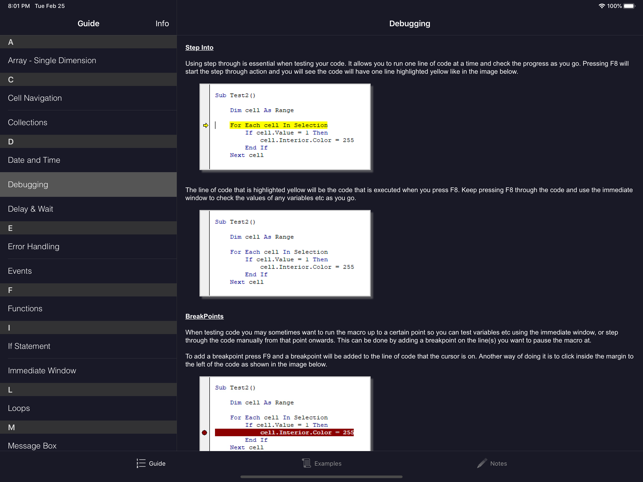Click the Tue Feb 25 date text
Screen dimensions: 643x482
pos(50,6)
